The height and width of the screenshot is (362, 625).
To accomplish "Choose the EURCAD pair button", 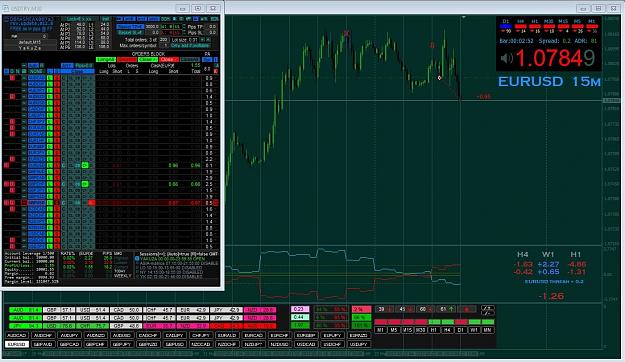I will 254,335.
